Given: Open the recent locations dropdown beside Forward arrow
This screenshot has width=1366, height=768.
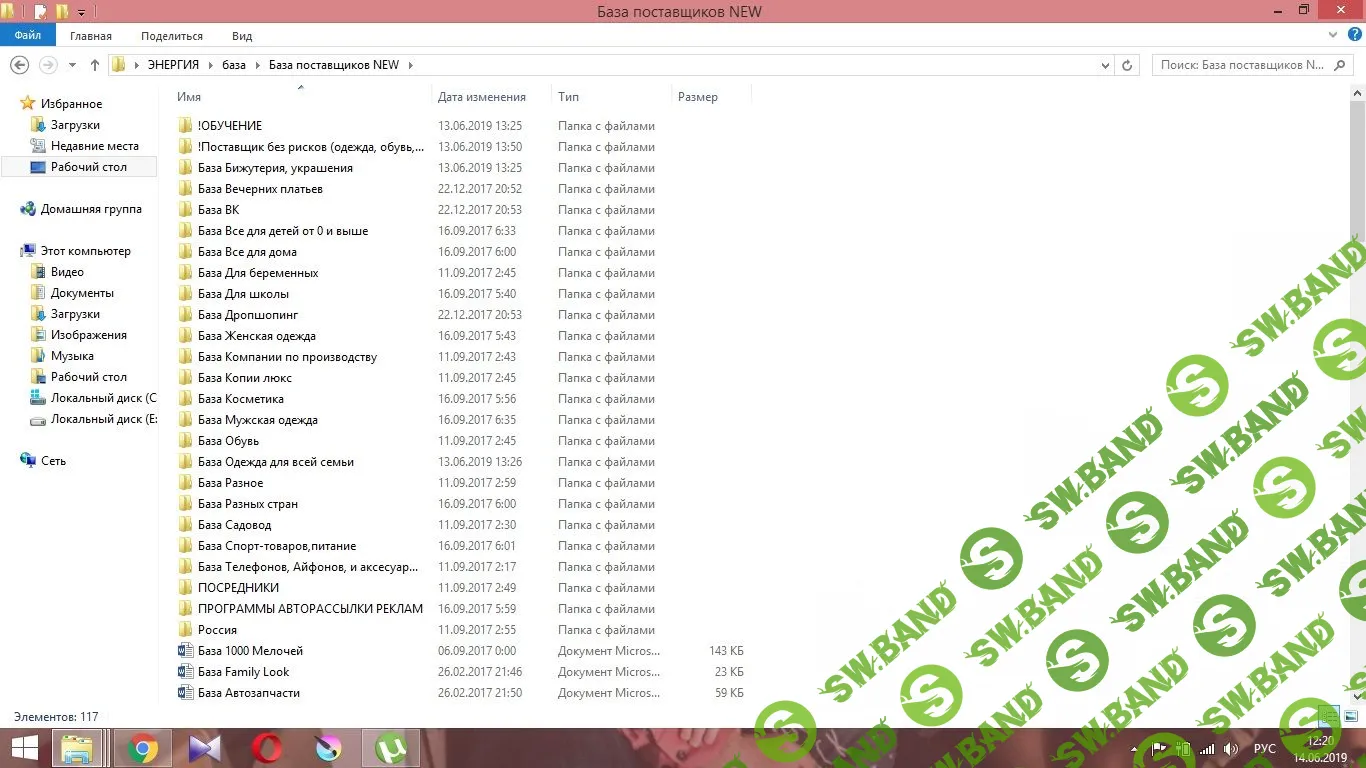Looking at the screenshot, I should point(72,65).
